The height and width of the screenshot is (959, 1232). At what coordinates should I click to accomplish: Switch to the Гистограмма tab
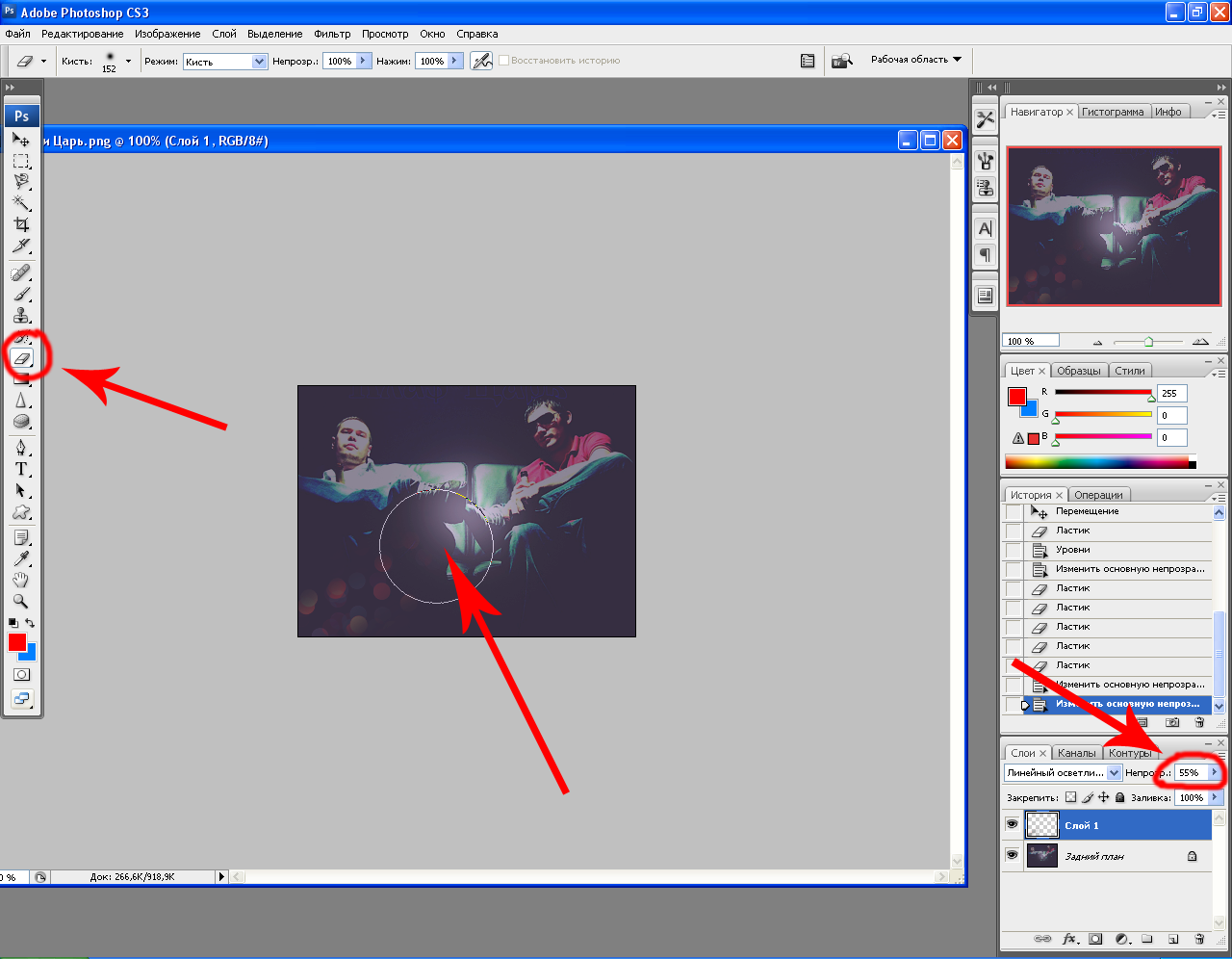(1113, 112)
